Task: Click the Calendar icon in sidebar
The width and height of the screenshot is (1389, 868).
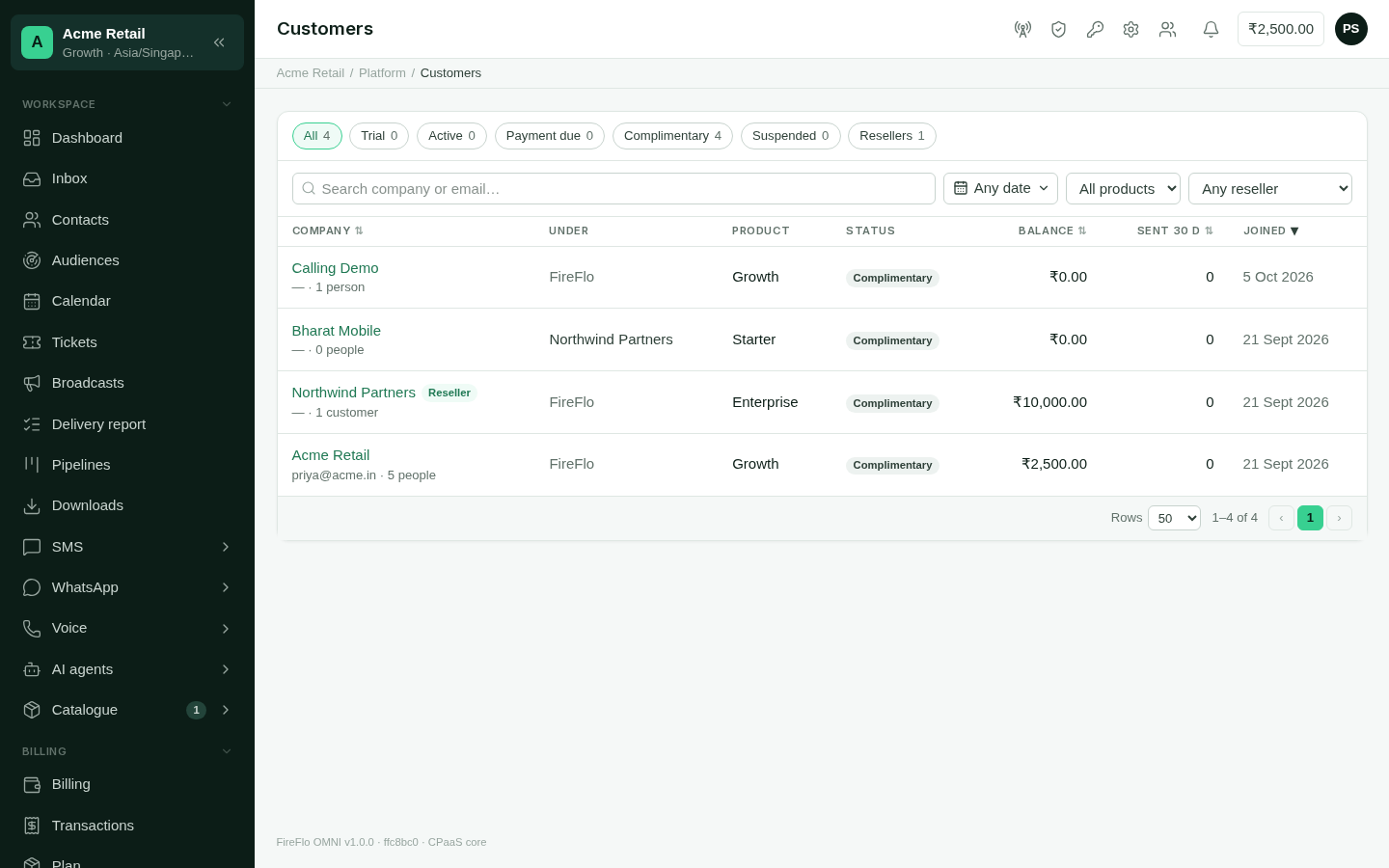Action: pos(32,301)
